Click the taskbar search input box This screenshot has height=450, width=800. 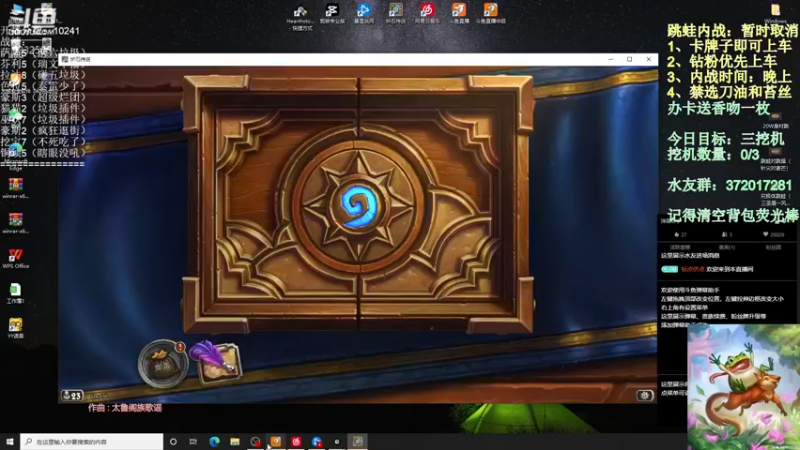click(92, 441)
